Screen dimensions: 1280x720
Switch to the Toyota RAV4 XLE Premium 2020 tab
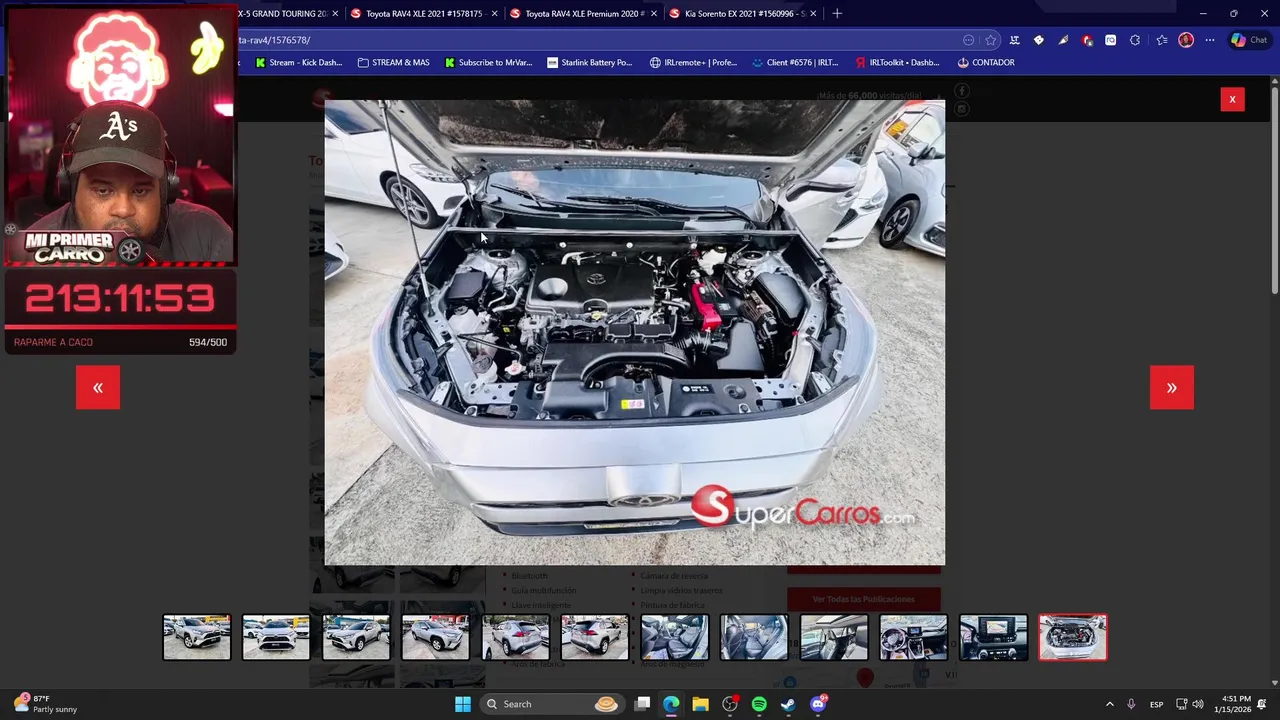584,14
